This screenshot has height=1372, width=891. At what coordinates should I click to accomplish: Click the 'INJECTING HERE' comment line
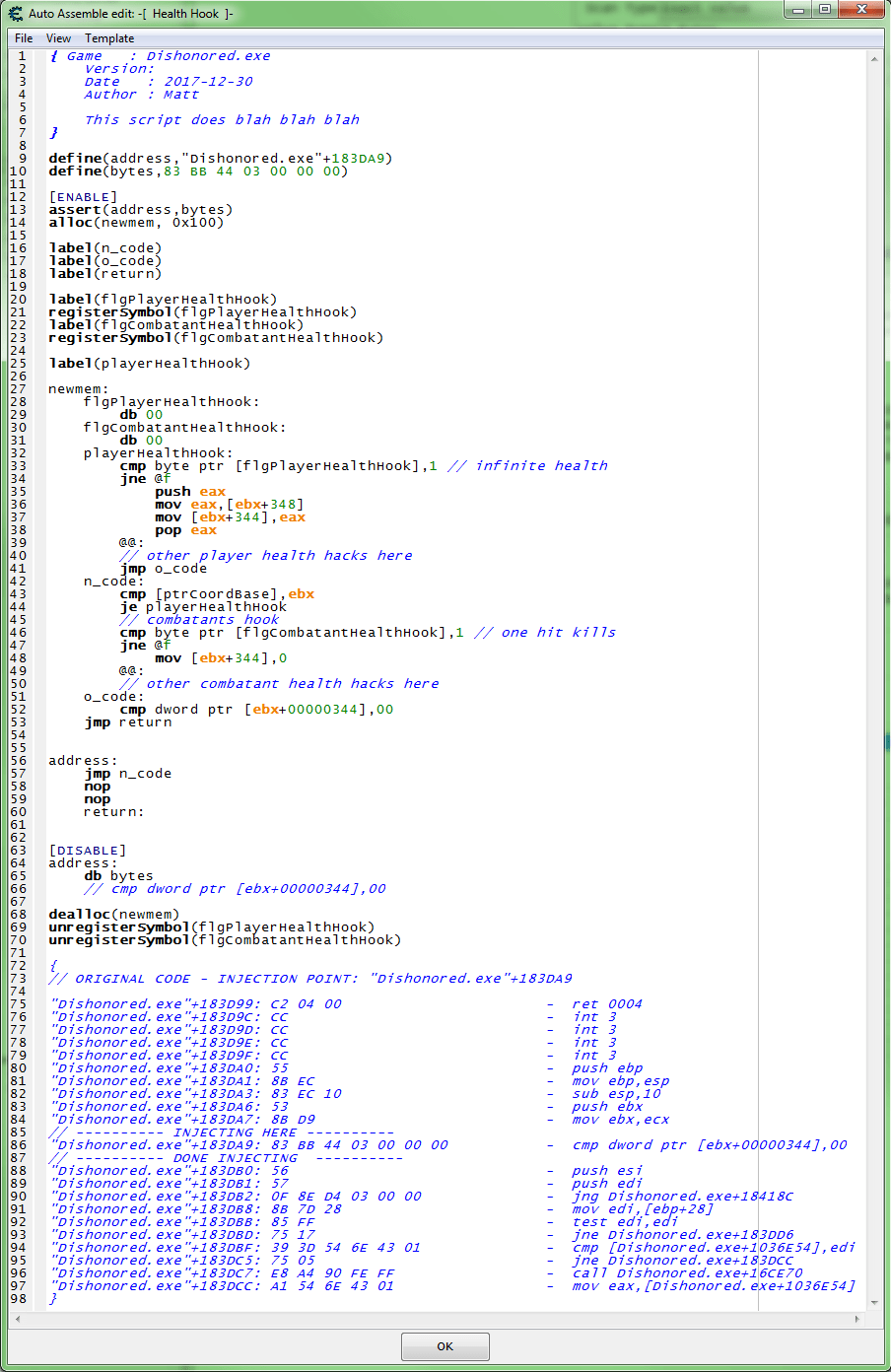221,1132
